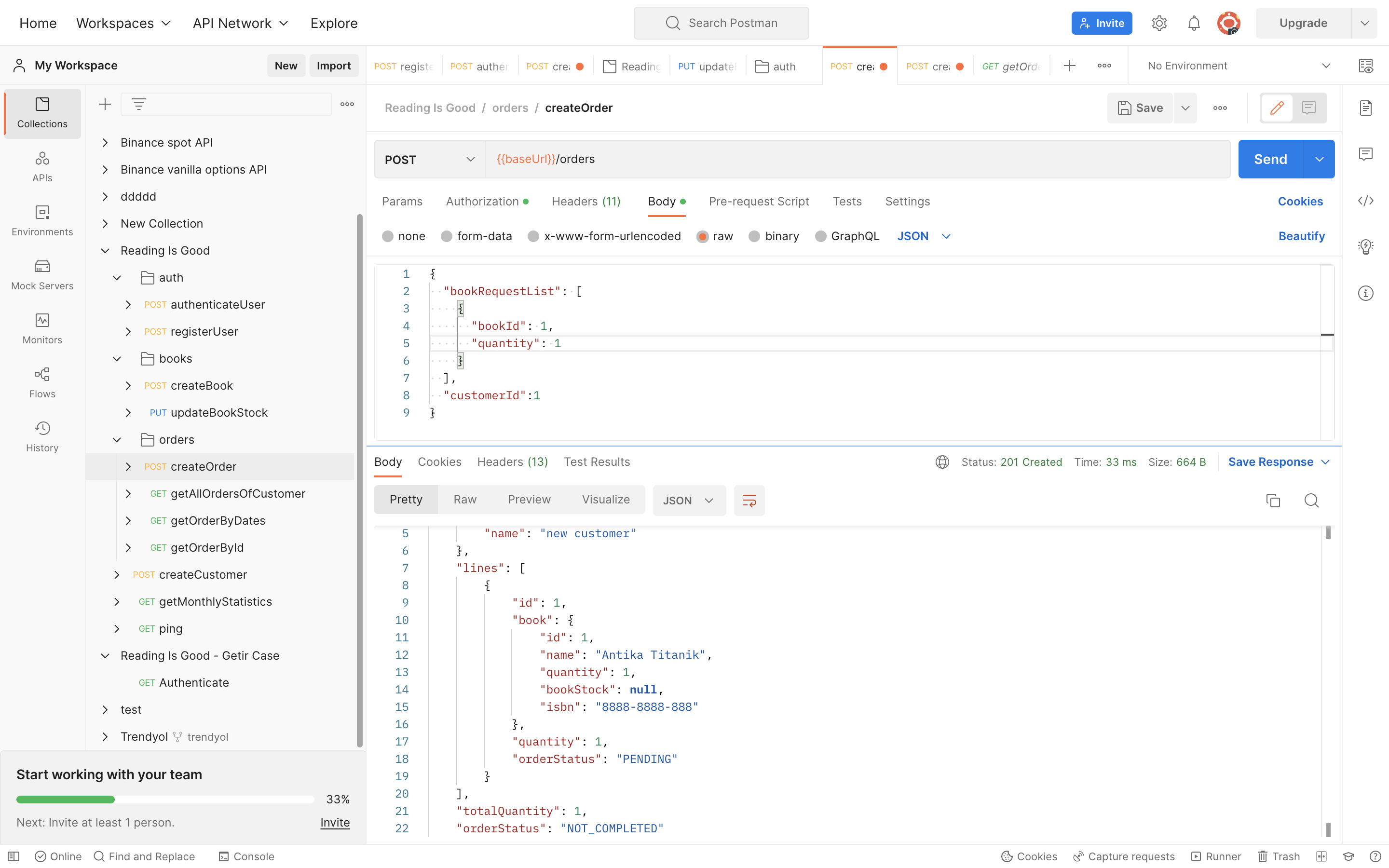Switch to the Params tab
Image resolution: width=1389 pixels, height=868 pixels.
402,202
